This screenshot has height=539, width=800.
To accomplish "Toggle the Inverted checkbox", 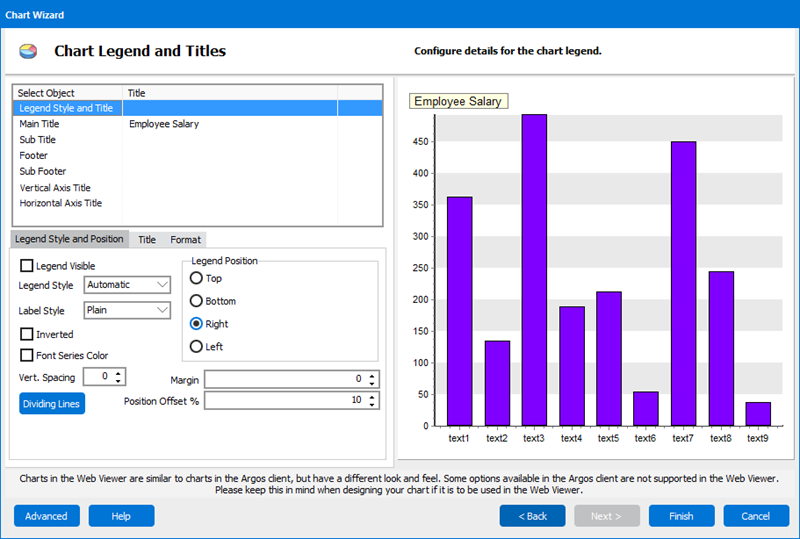I will [x=27, y=334].
